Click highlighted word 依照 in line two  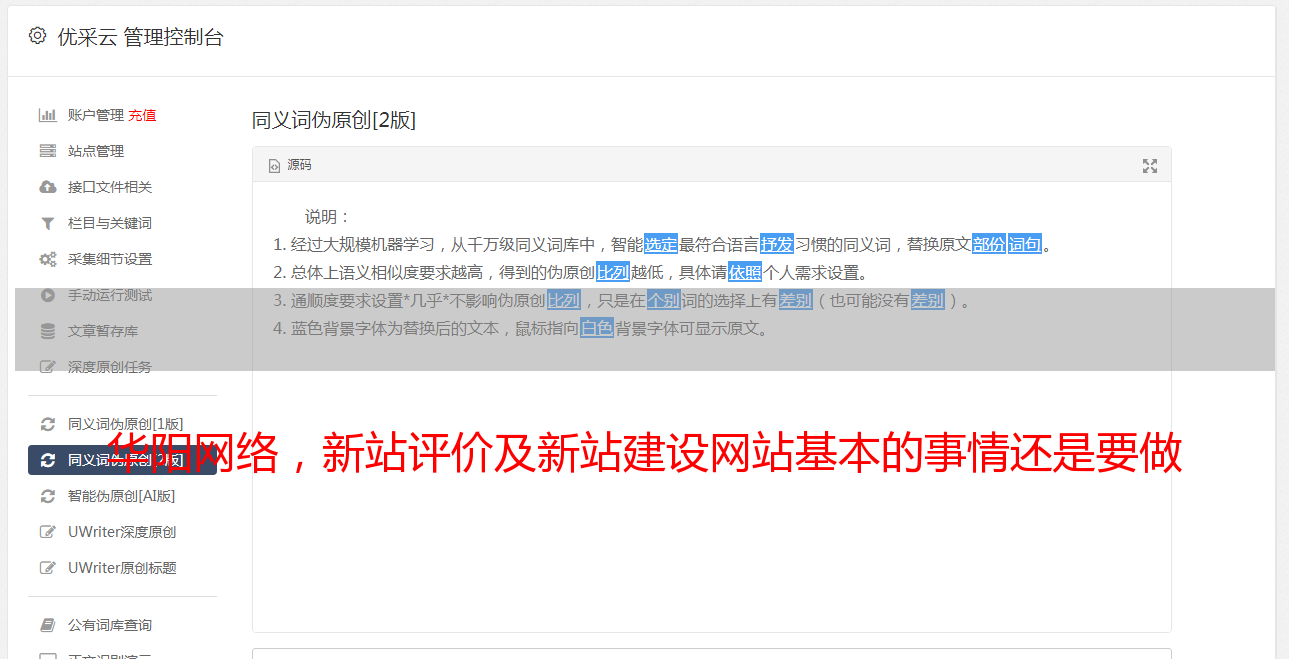click(745, 272)
